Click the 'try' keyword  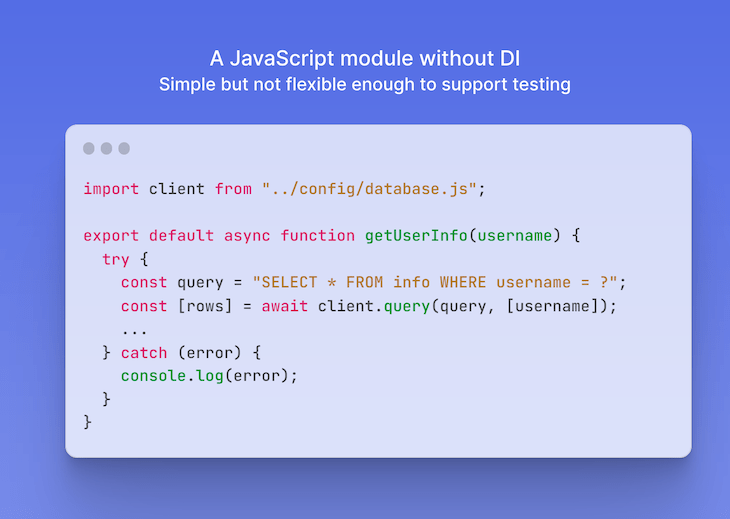(x=115, y=259)
